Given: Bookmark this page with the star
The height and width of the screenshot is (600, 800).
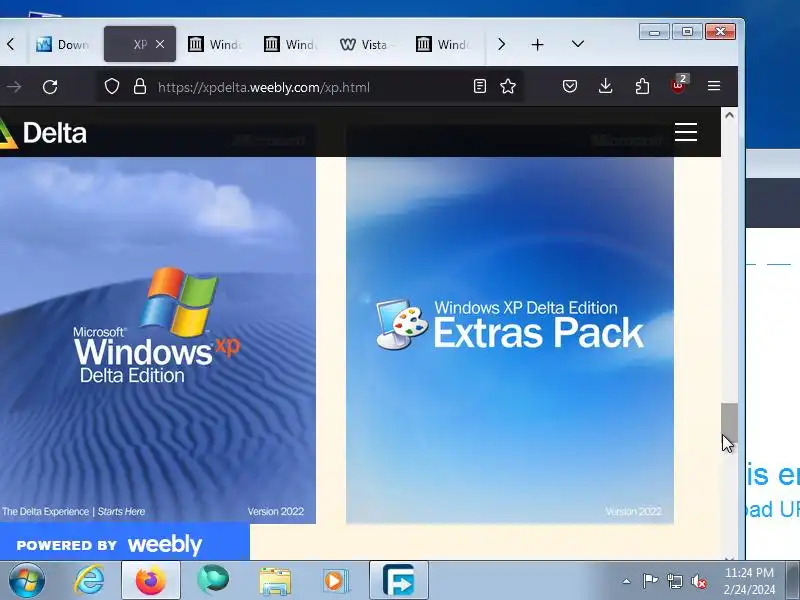Looking at the screenshot, I should click(x=508, y=86).
